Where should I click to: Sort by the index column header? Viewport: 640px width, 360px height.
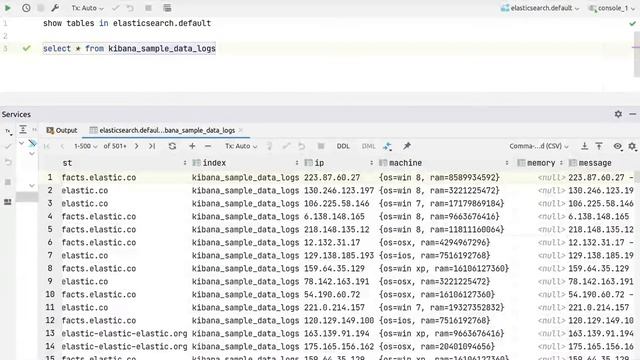245,163
